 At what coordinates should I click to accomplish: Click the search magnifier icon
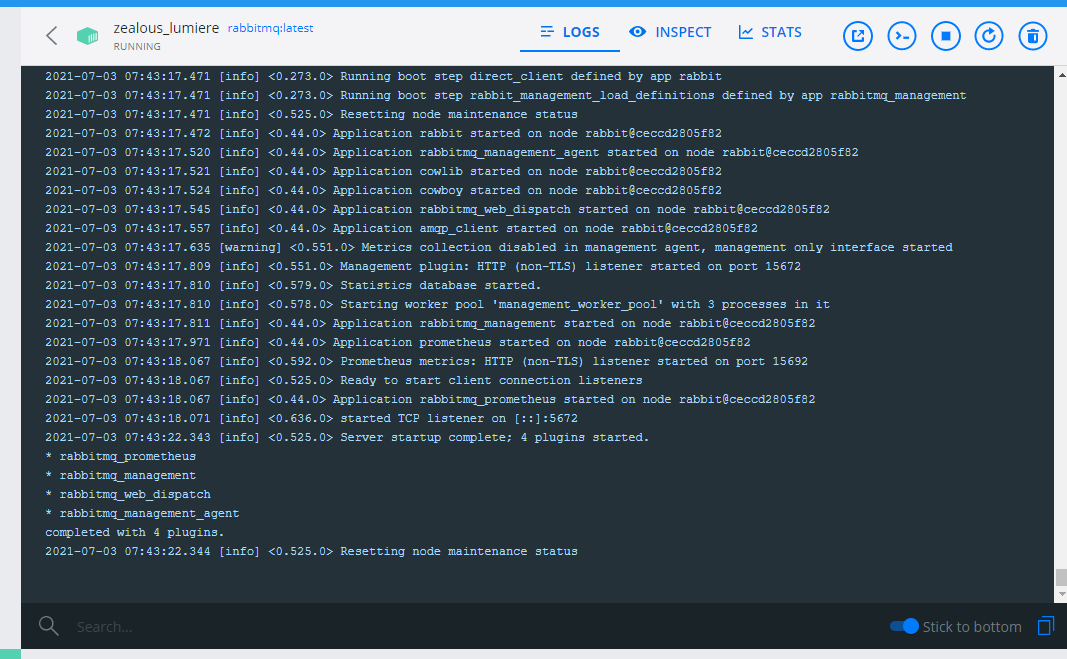click(x=48, y=626)
